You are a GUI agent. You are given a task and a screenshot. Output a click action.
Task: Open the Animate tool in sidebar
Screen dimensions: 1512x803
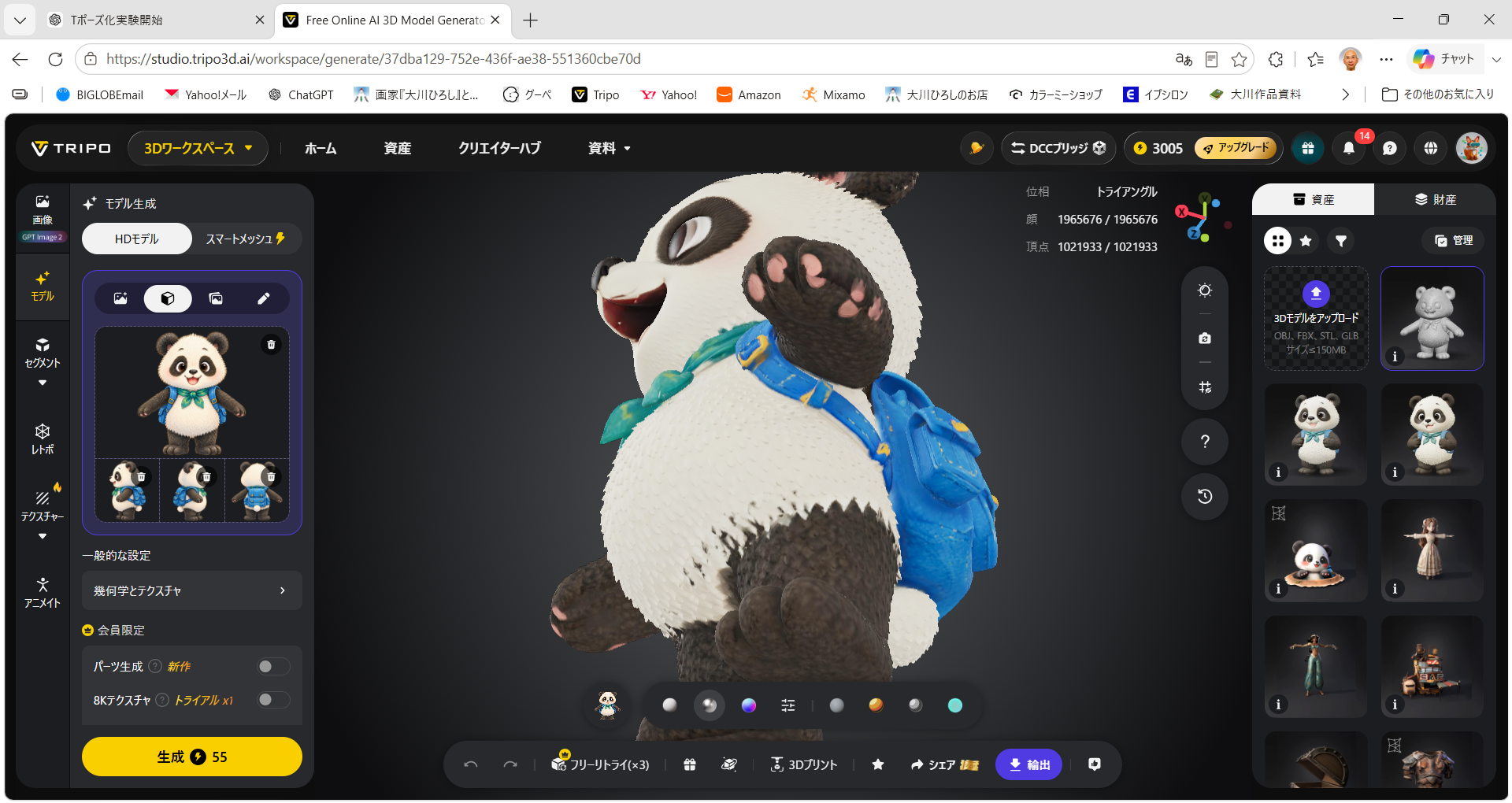[43, 593]
